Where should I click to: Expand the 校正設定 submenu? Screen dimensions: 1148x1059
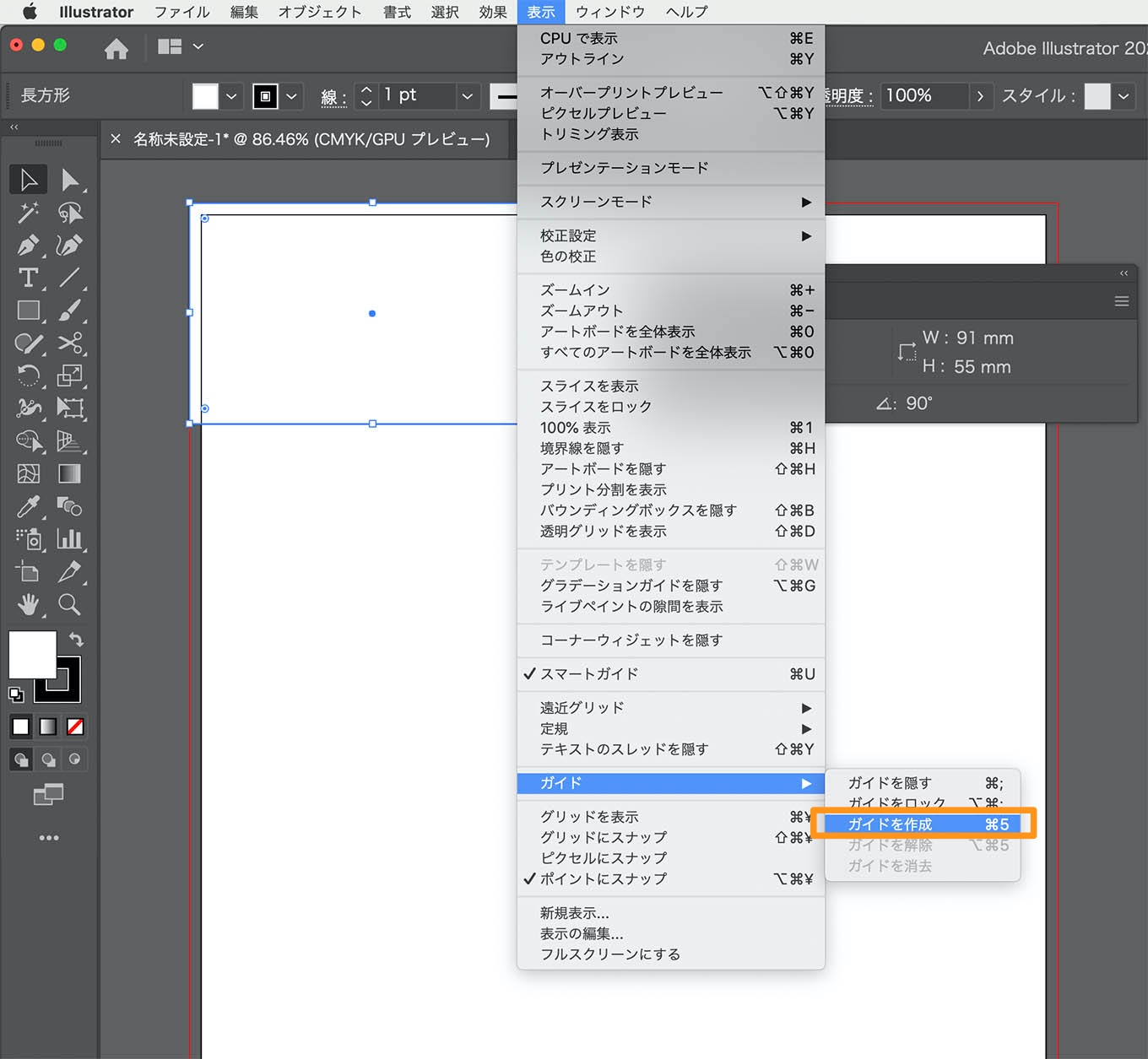tap(671, 236)
